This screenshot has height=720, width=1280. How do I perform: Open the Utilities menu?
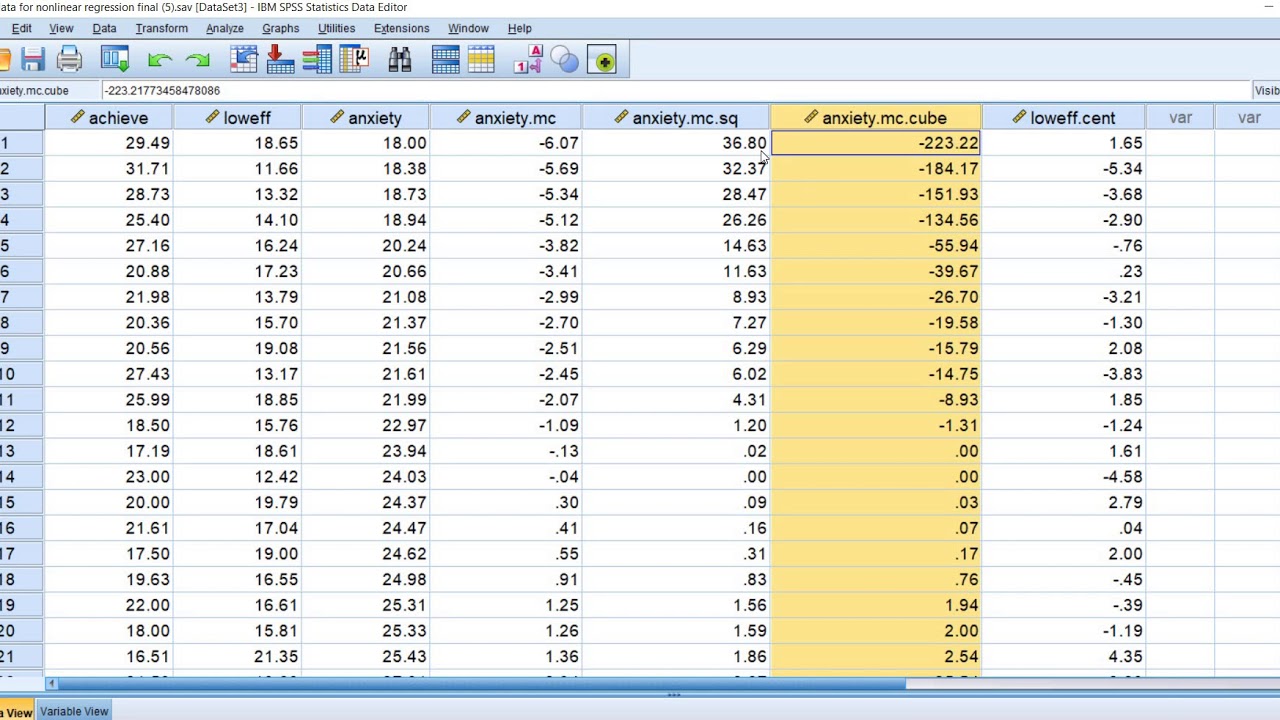tap(336, 28)
